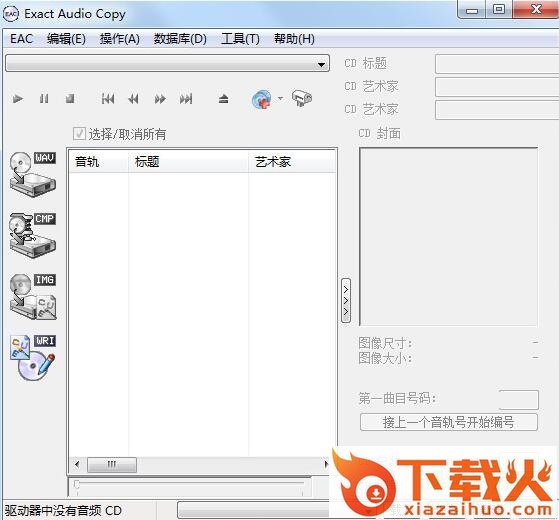Viewport: 559px width, 520px height.
Task: Click the Play button in playback controls
Action: (x=18, y=98)
